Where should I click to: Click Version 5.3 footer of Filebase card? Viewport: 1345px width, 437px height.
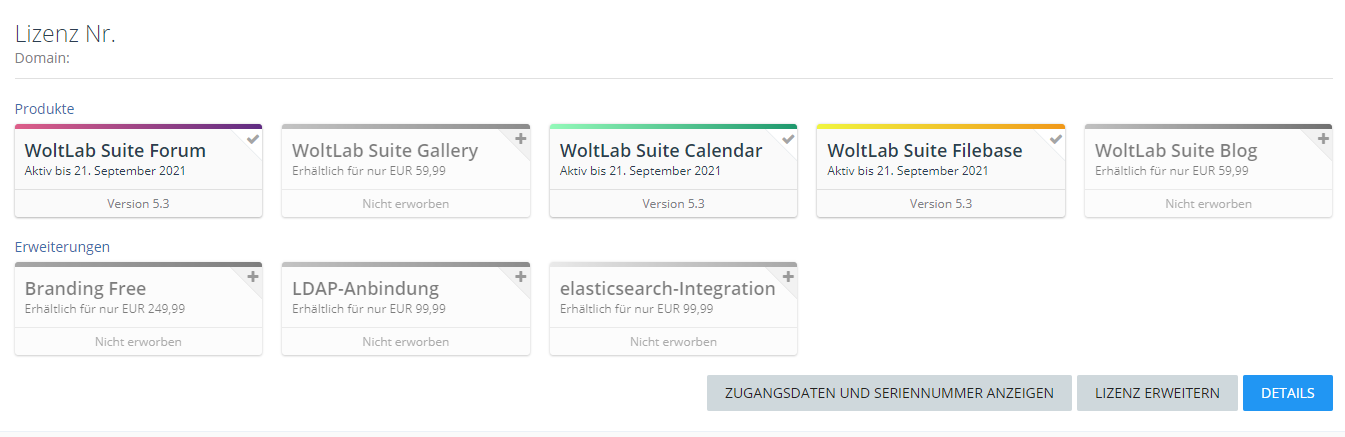[x=940, y=204]
